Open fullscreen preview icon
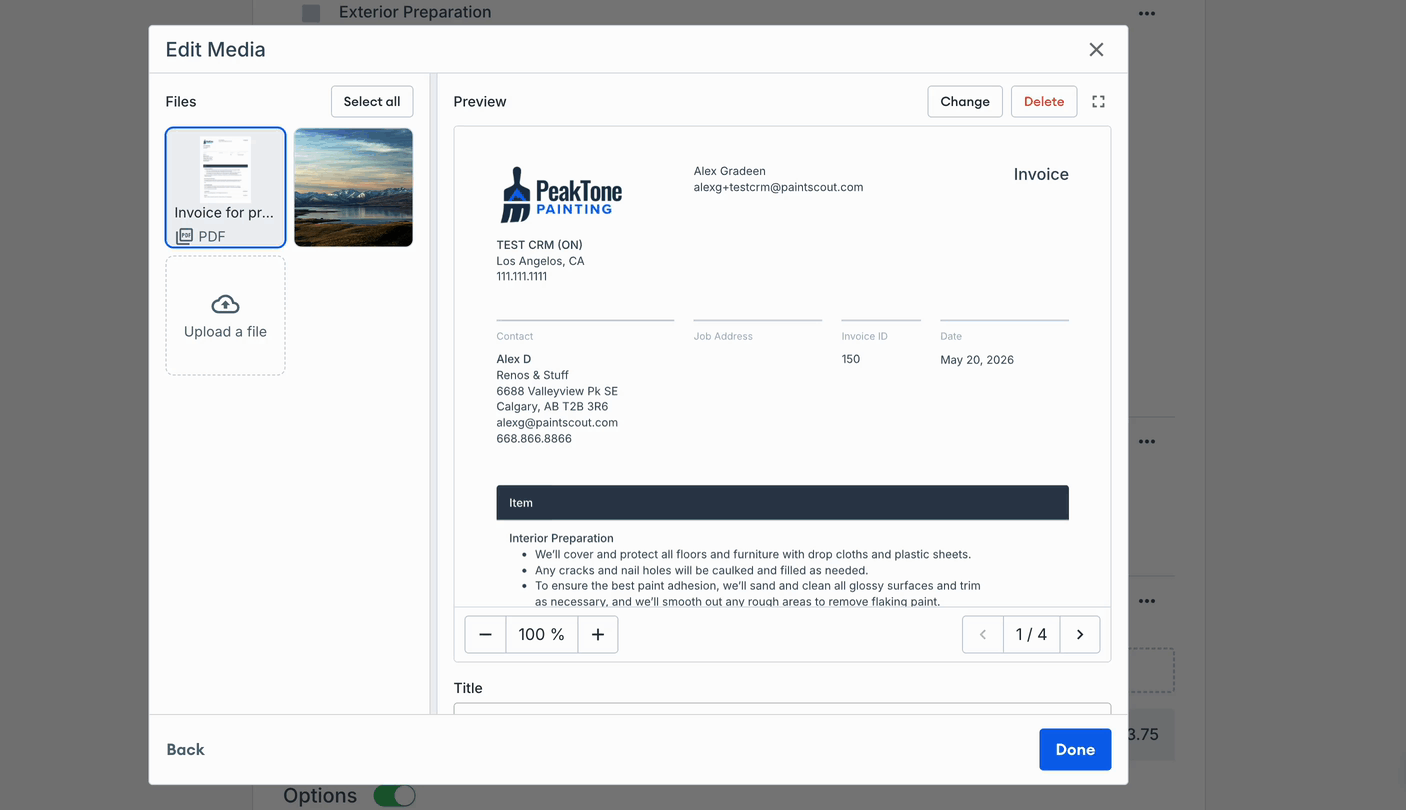 click(1098, 101)
